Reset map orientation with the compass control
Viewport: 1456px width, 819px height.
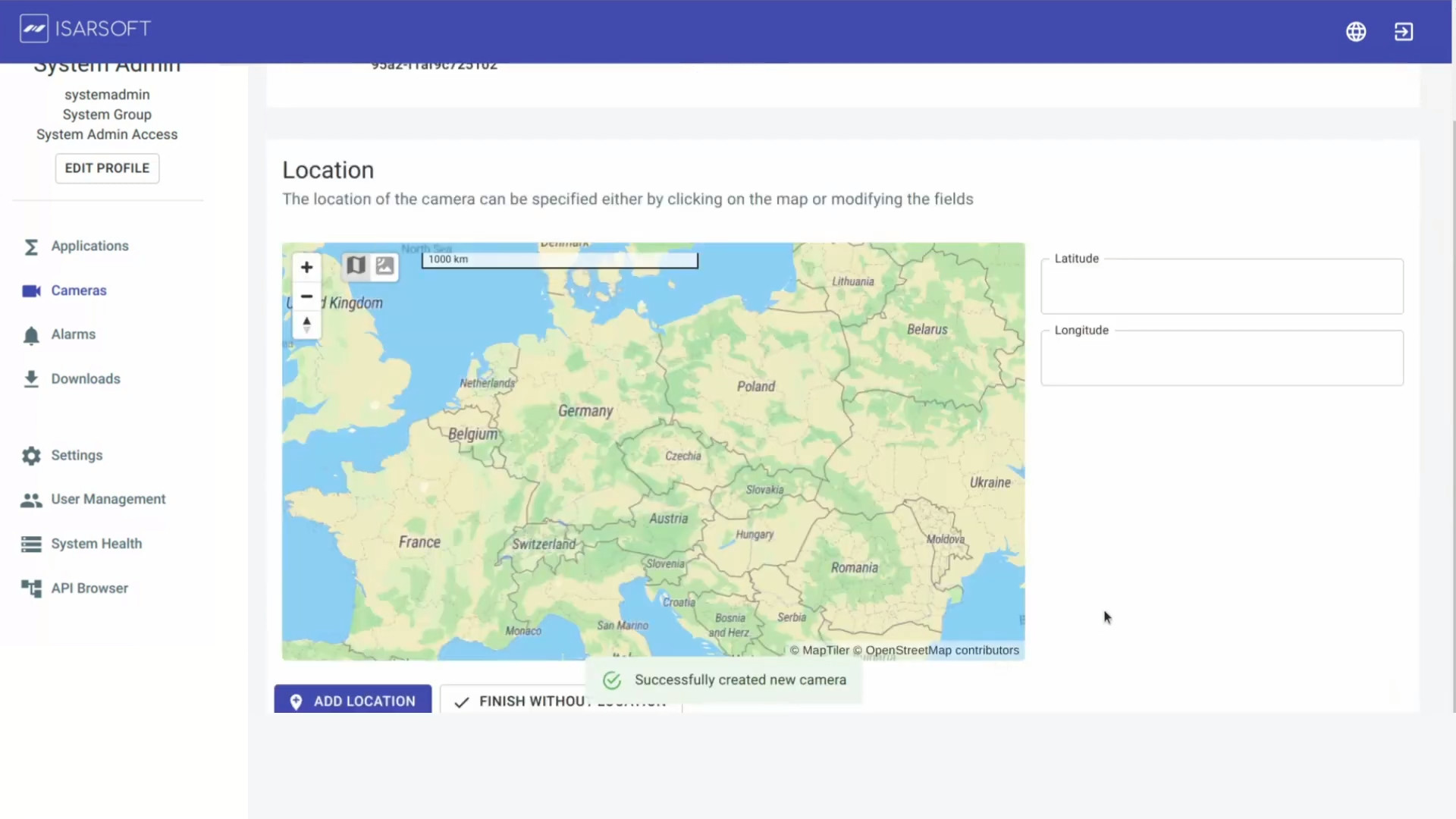coord(306,324)
